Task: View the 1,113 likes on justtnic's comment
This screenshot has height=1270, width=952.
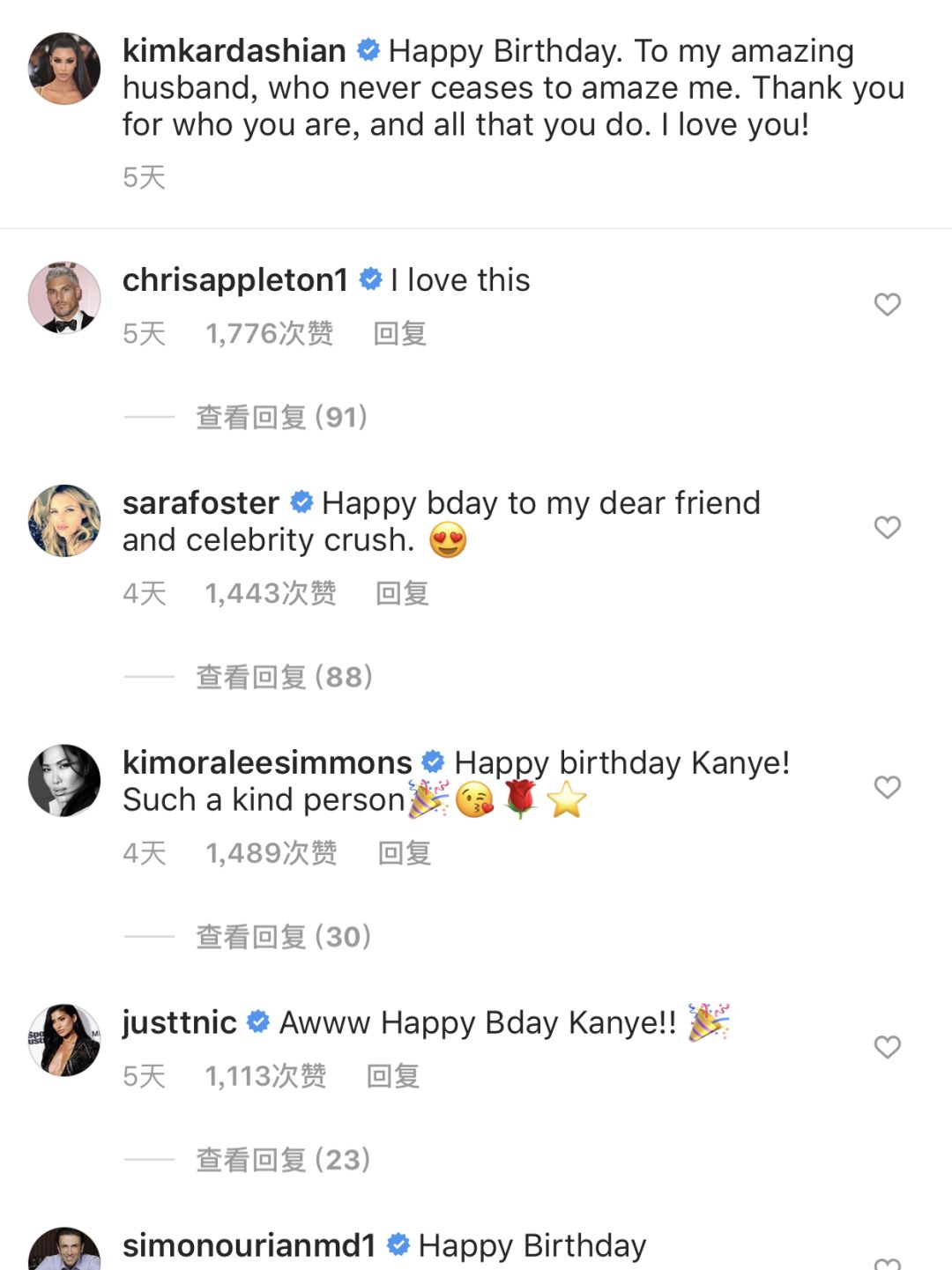Action: pyautogui.click(x=265, y=1076)
